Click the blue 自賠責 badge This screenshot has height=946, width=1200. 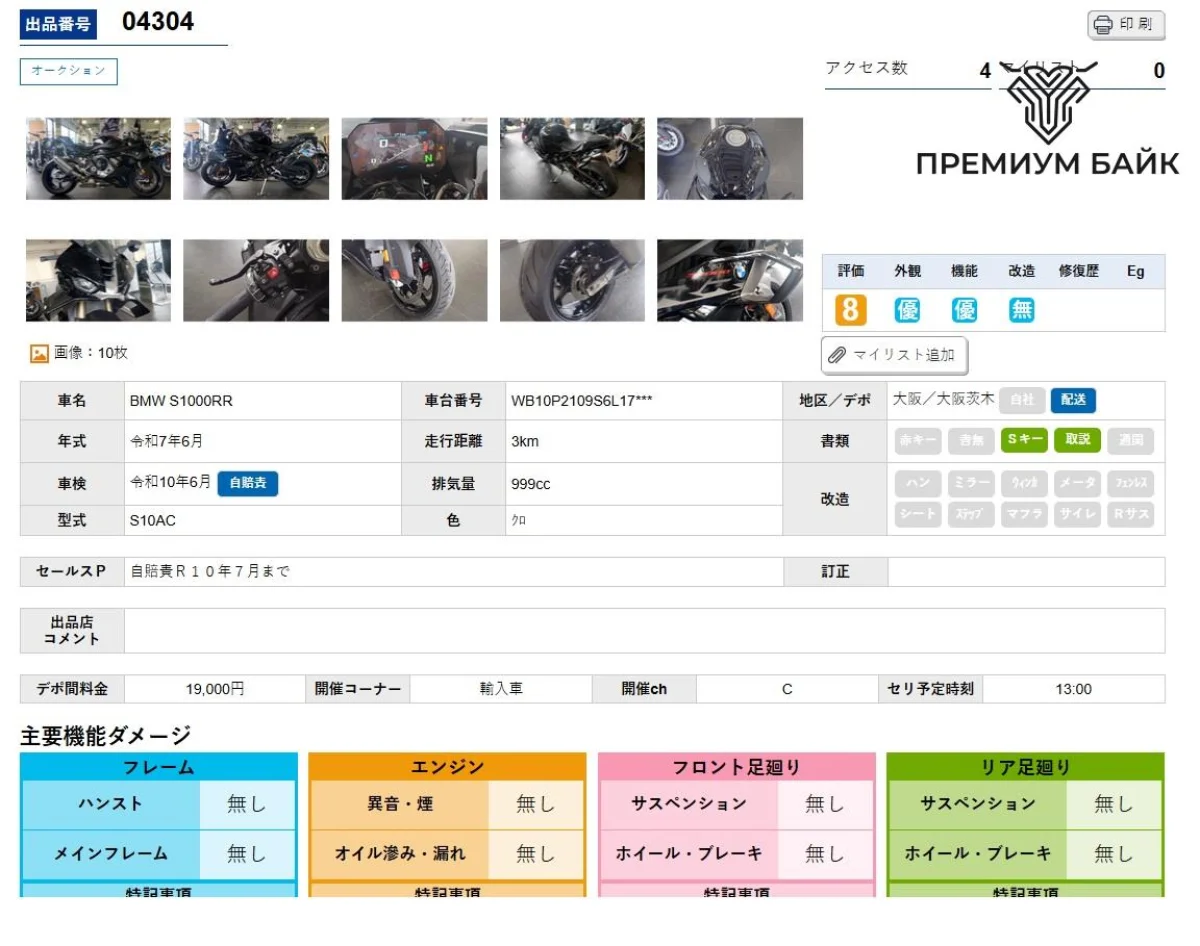coord(248,483)
